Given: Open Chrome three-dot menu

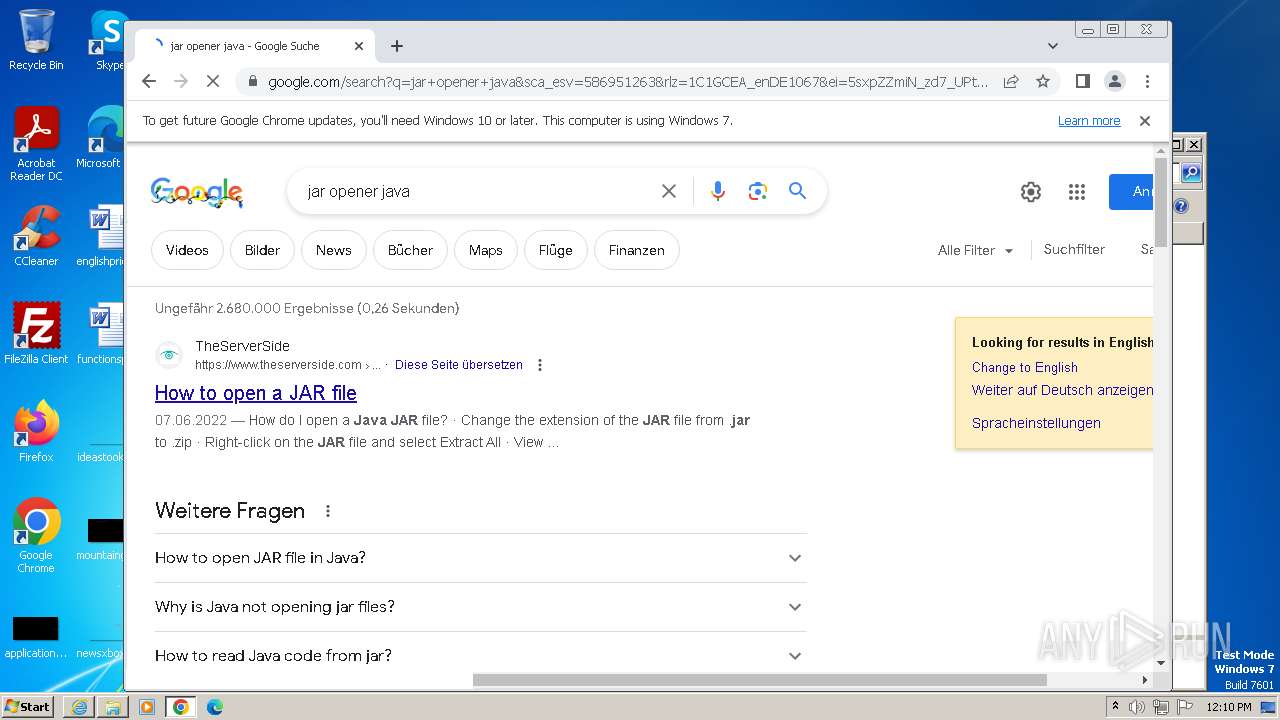Looking at the screenshot, I should (x=1147, y=81).
